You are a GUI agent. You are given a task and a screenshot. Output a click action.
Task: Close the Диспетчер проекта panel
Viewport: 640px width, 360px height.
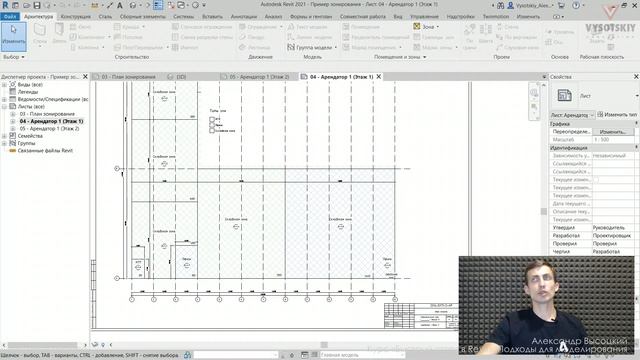pos(85,76)
